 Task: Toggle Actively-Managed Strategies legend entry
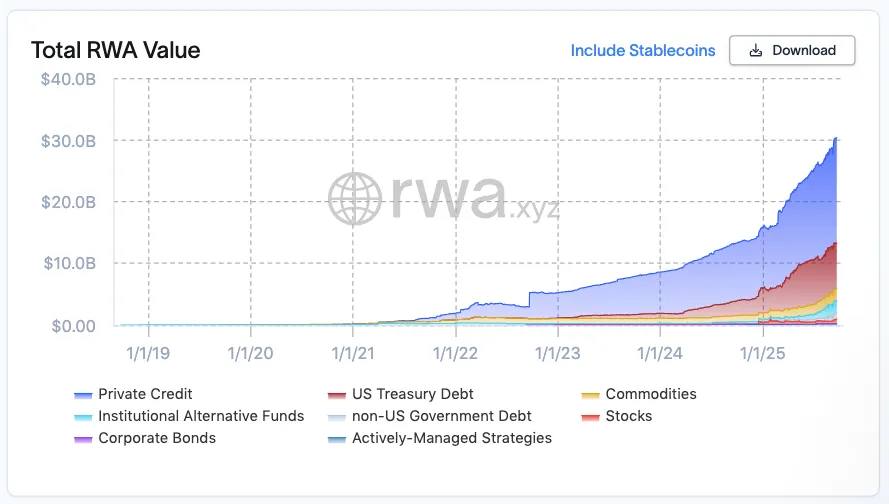[439, 438]
